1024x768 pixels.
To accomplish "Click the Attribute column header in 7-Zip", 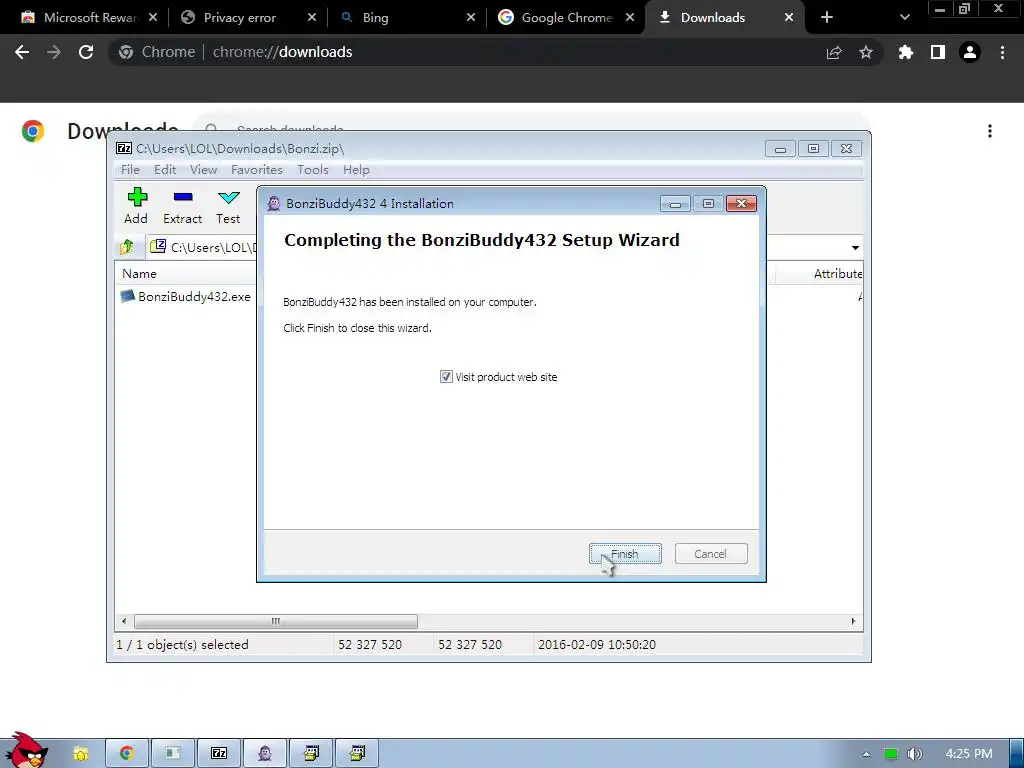I will point(838,274).
